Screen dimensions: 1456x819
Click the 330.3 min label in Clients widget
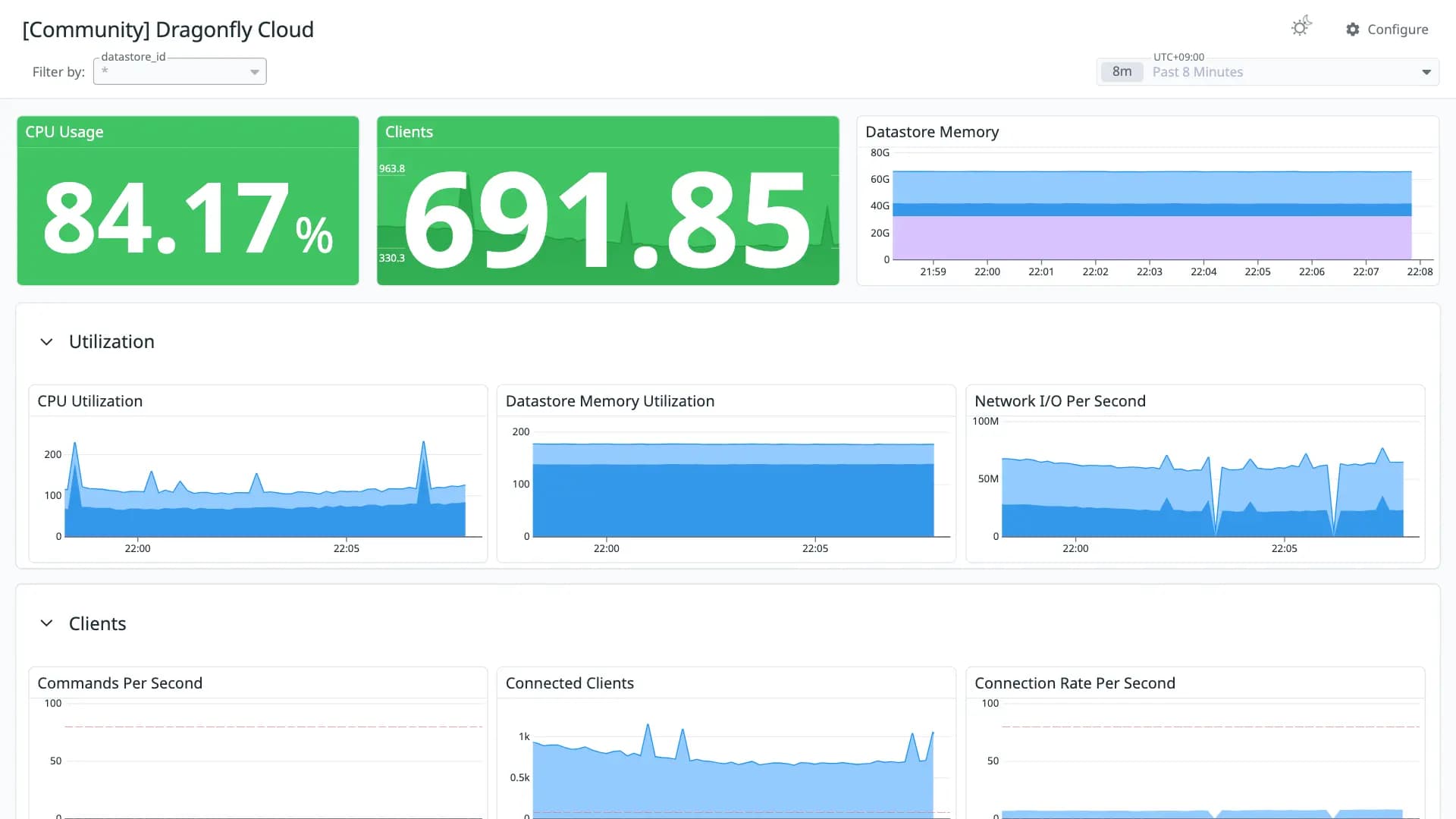(392, 258)
